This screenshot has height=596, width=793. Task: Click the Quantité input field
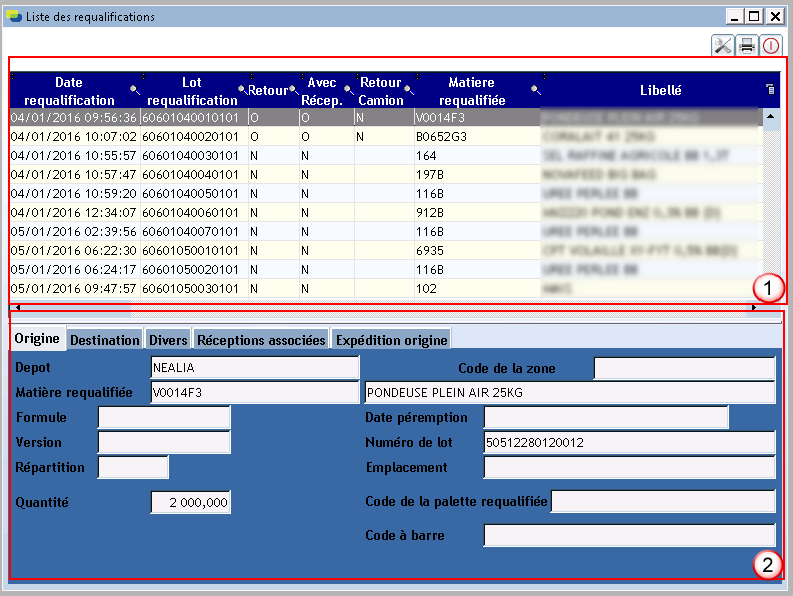click(190, 503)
